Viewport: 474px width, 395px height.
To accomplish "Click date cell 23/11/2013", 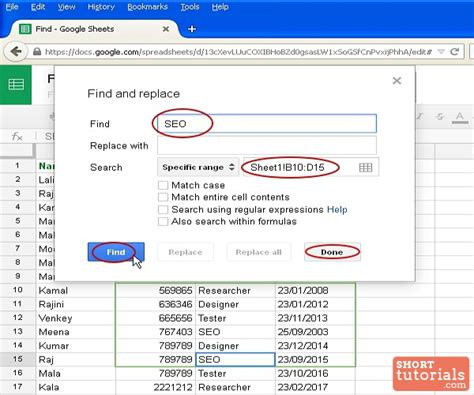I will point(315,318).
